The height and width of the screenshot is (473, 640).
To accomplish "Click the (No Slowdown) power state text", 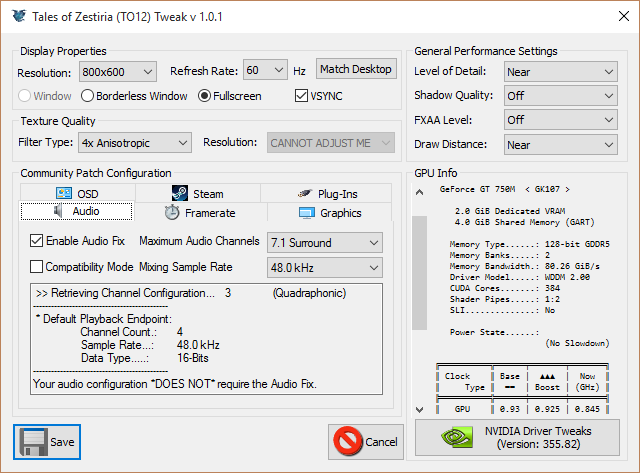I will [x=577, y=343].
